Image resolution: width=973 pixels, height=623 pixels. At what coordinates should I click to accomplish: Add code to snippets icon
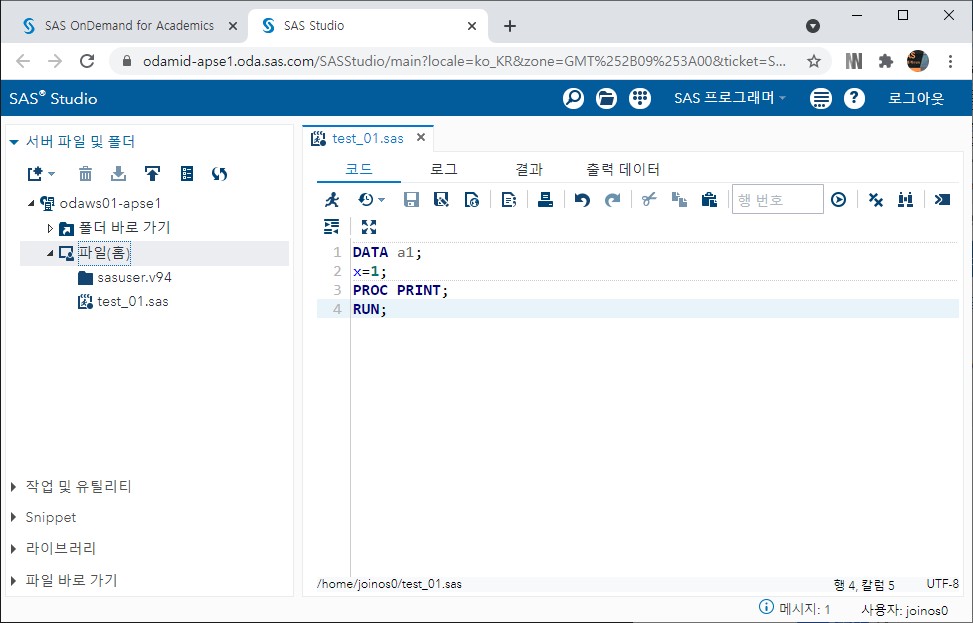pos(509,200)
